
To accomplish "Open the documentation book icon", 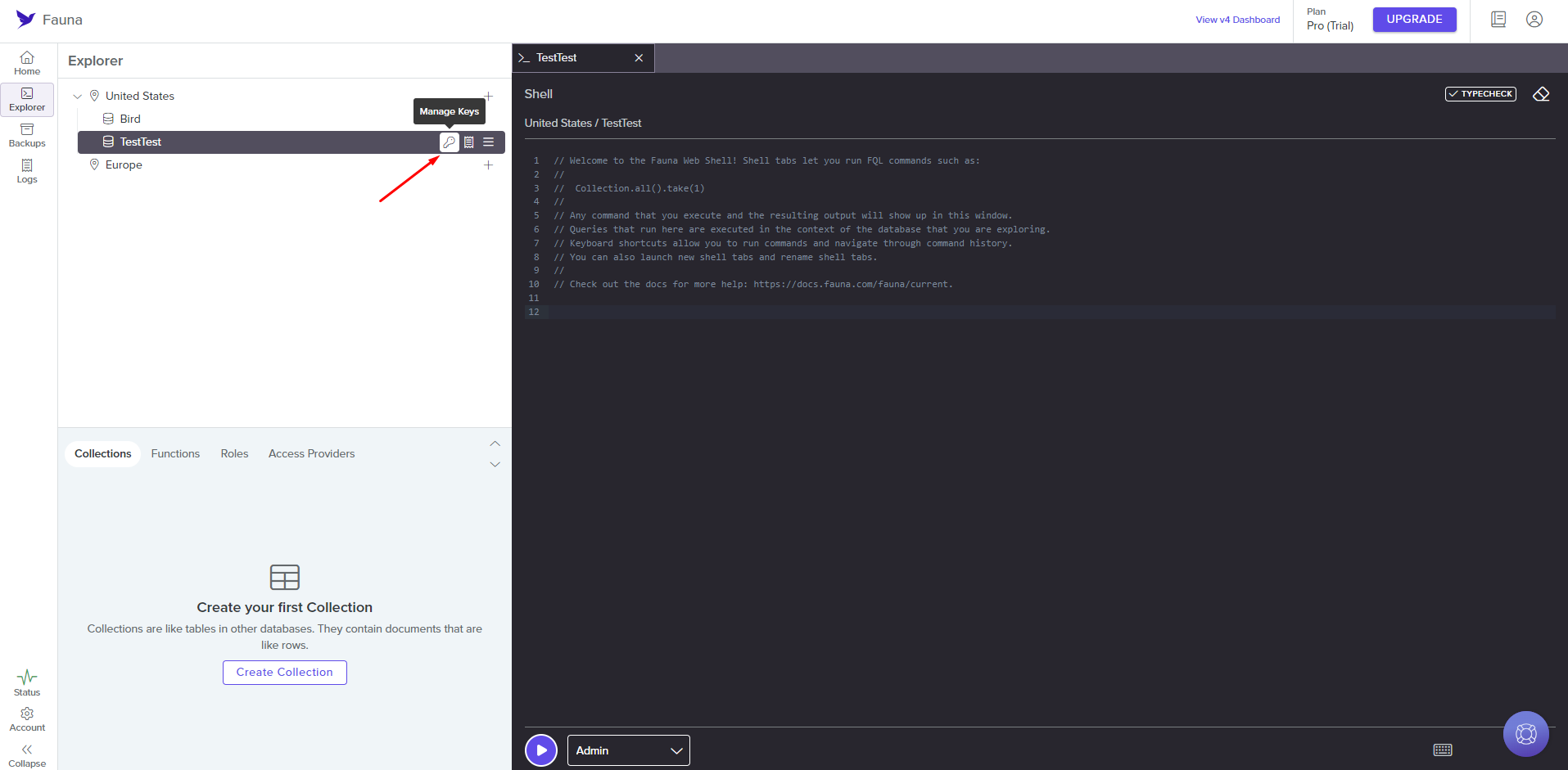I will (x=1498, y=19).
